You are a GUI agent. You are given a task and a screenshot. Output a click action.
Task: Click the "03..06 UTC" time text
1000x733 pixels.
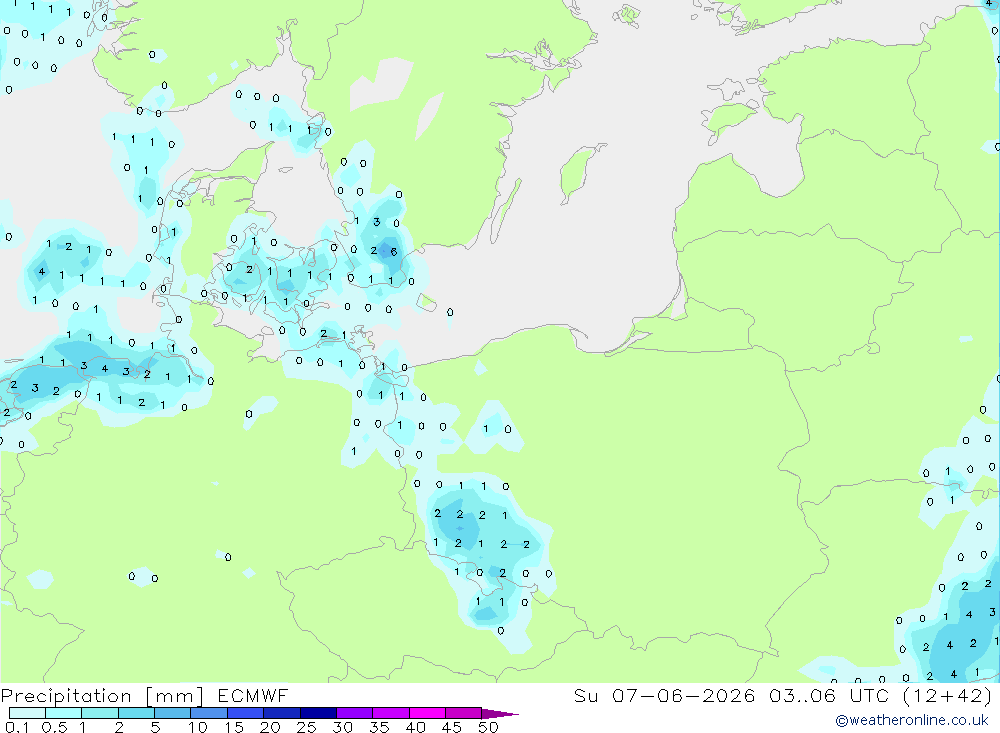[x=828, y=695]
